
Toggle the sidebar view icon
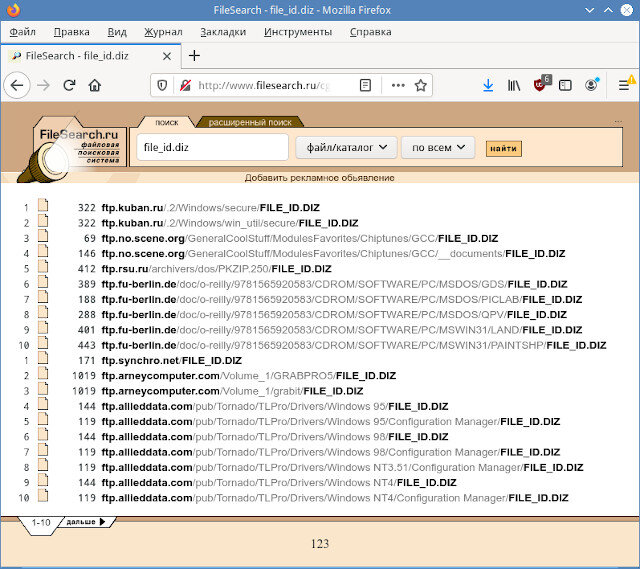pos(565,85)
